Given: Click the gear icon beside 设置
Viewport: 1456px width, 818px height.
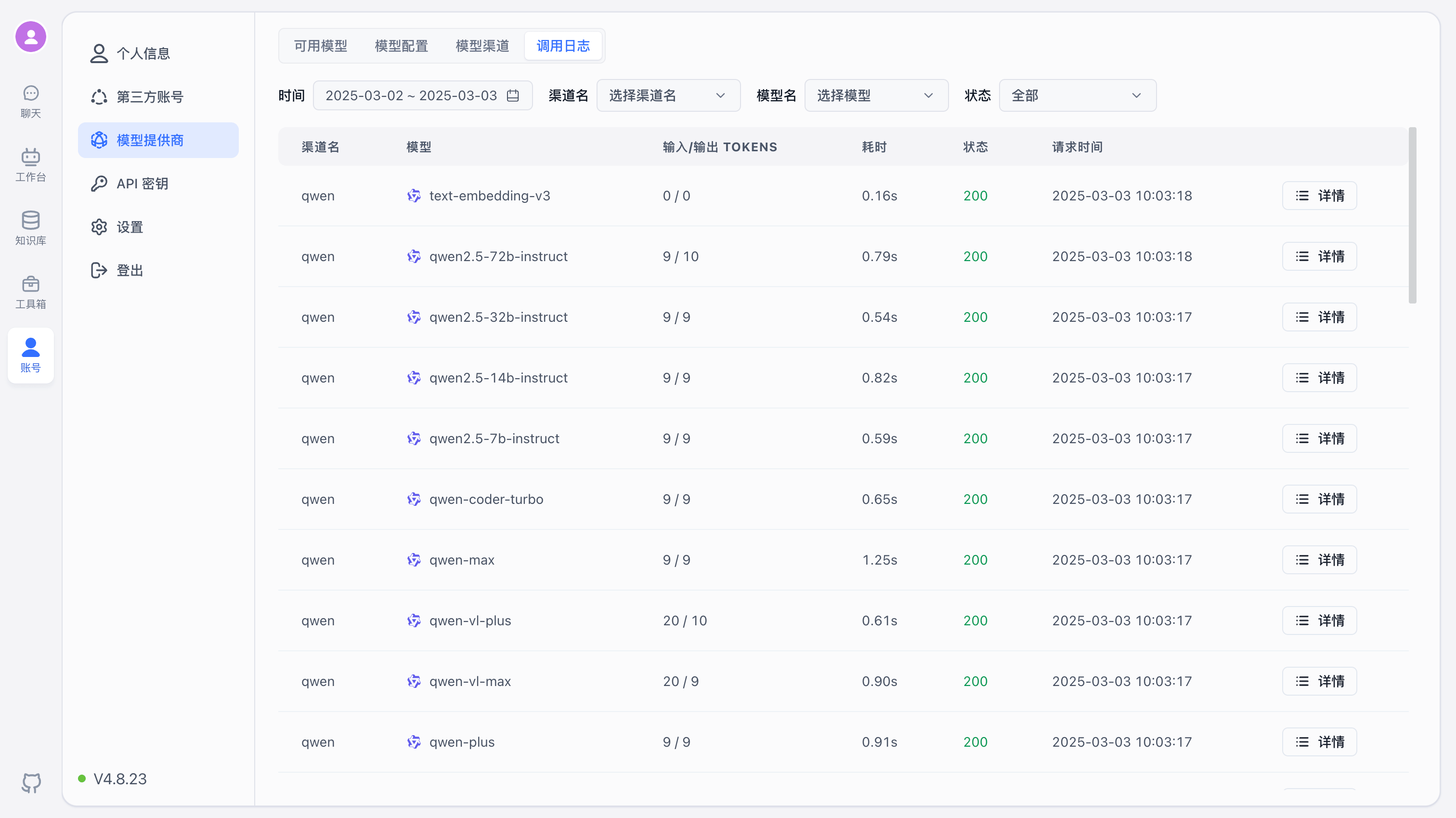Looking at the screenshot, I should [x=99, y=226].
